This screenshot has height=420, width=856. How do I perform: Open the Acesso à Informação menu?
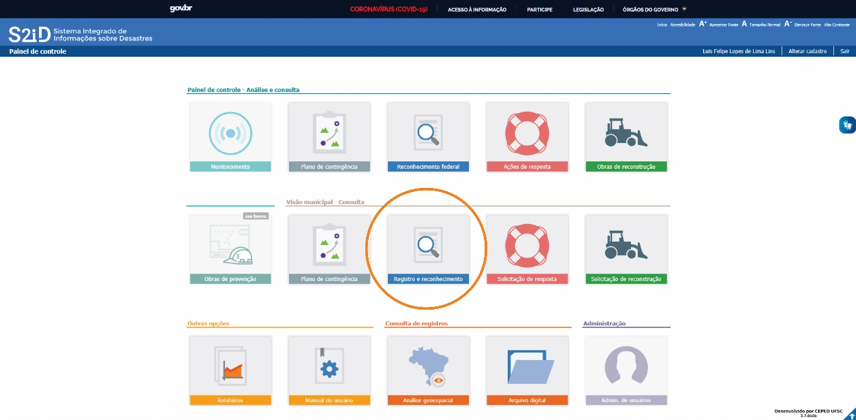476,9
